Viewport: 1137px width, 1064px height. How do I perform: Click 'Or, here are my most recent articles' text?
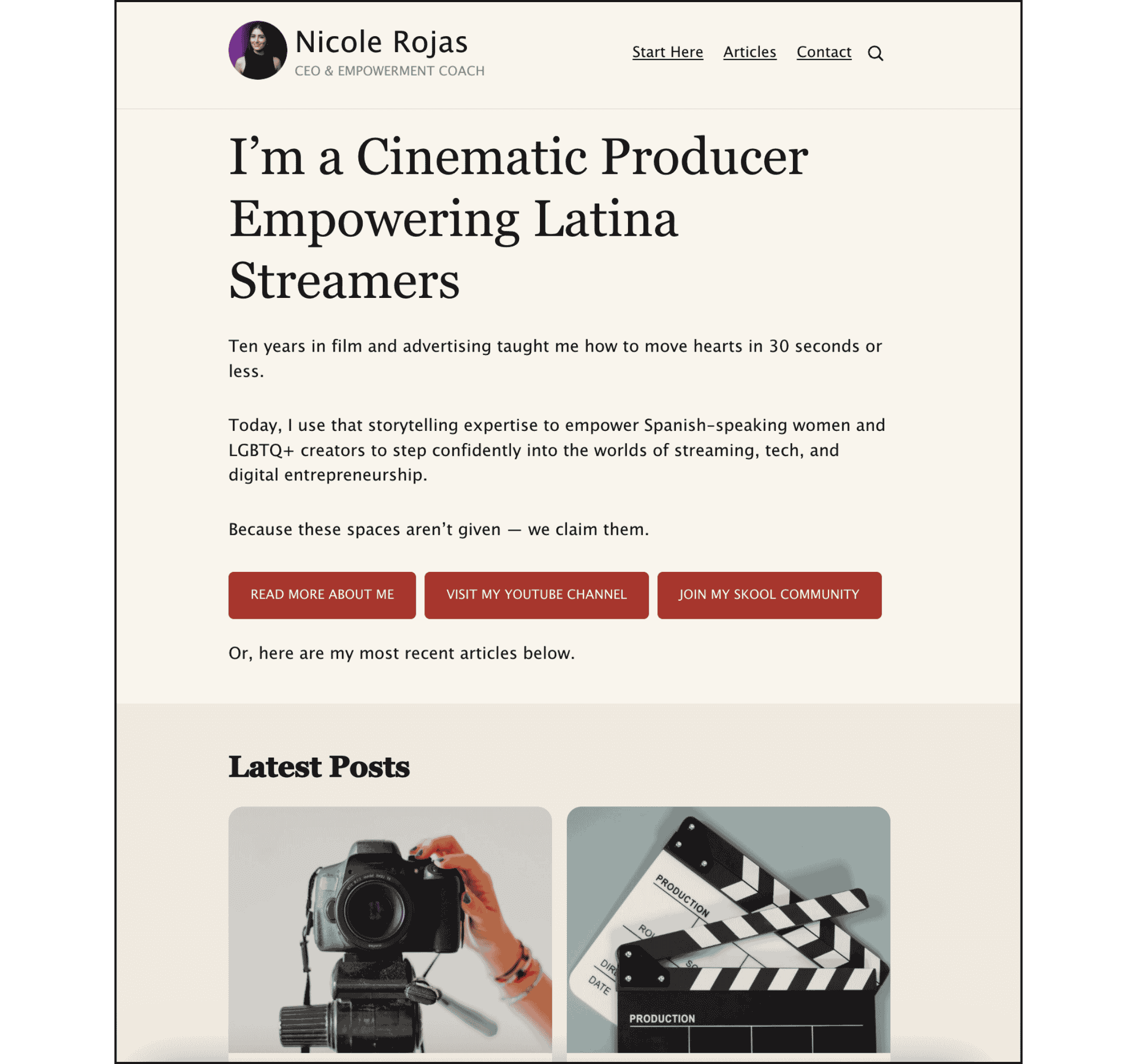[x=402, y=653]
